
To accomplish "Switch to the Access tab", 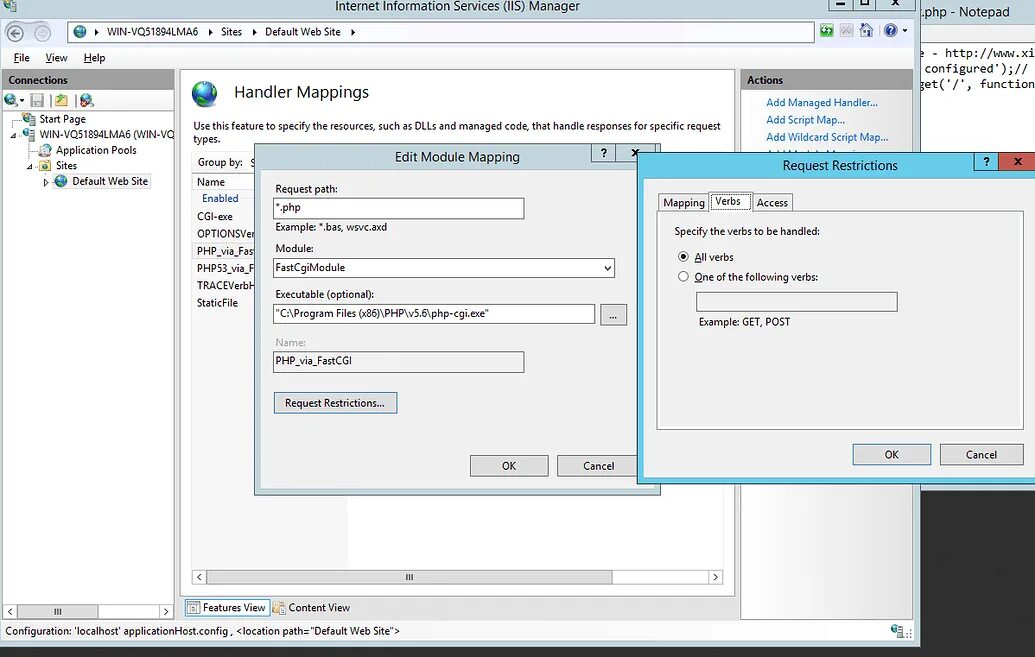I will click(x=772, y=203).
